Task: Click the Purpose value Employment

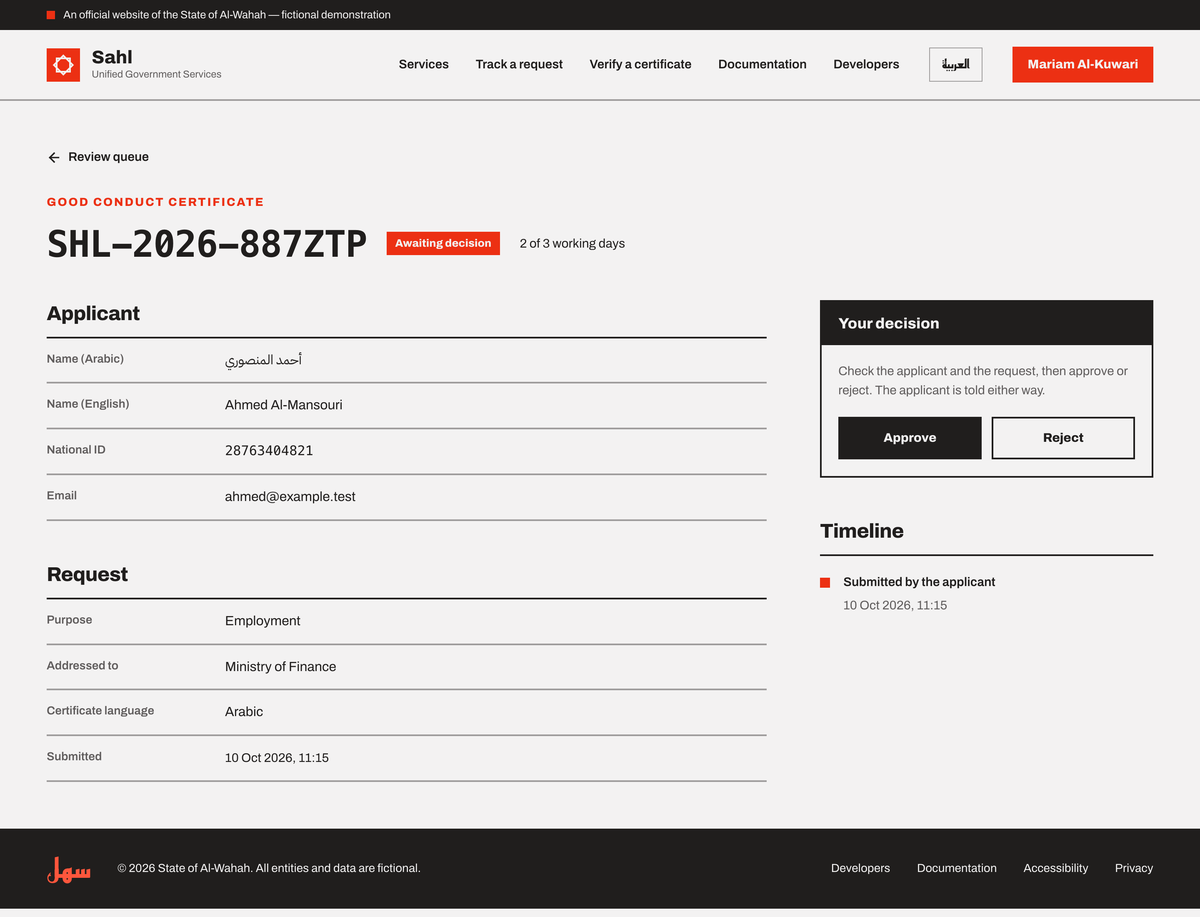Action: click(x=263, y=621)
